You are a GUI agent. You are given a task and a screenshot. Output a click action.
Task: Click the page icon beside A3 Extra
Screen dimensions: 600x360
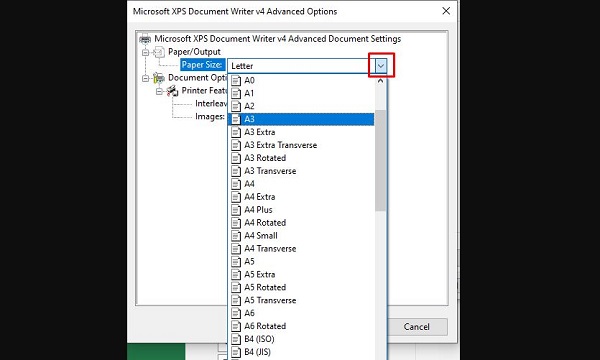point(236,132)
